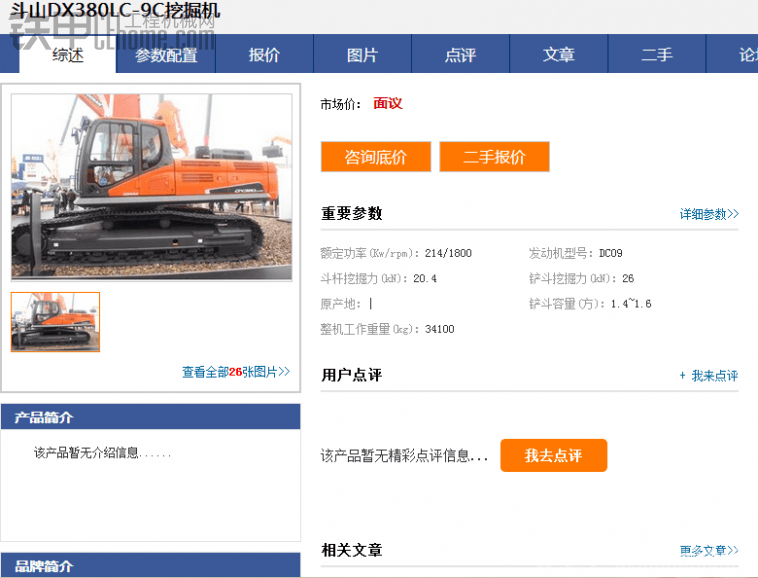This screenshot has width=758, height=578.
Task: Click the large excavator main photo
Action: 152,187
